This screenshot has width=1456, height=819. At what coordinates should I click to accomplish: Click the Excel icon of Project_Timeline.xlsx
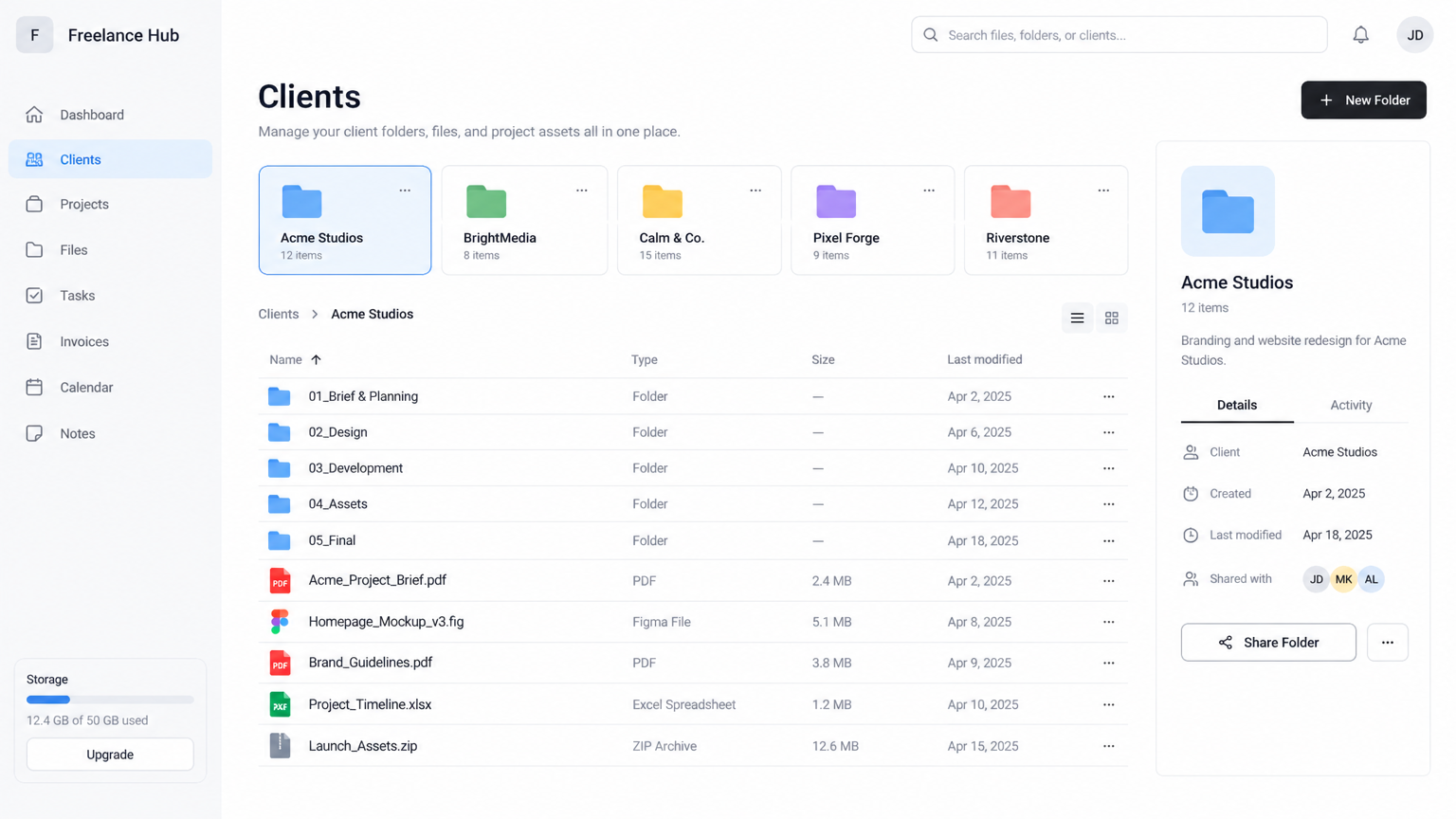click(x=280, y=704)
